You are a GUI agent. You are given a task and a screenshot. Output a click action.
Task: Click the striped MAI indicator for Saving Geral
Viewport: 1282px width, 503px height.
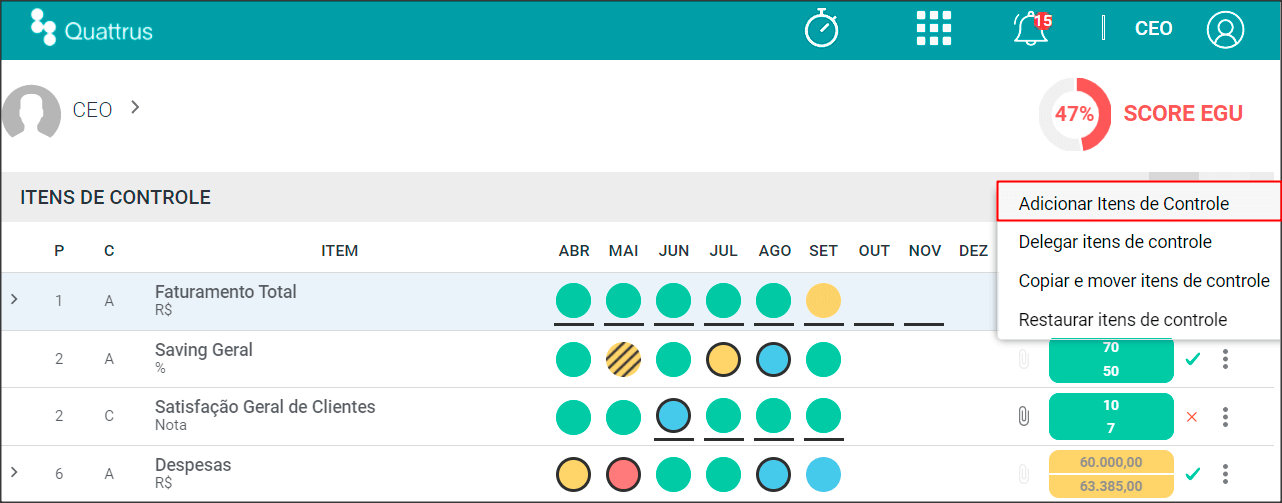624,359
